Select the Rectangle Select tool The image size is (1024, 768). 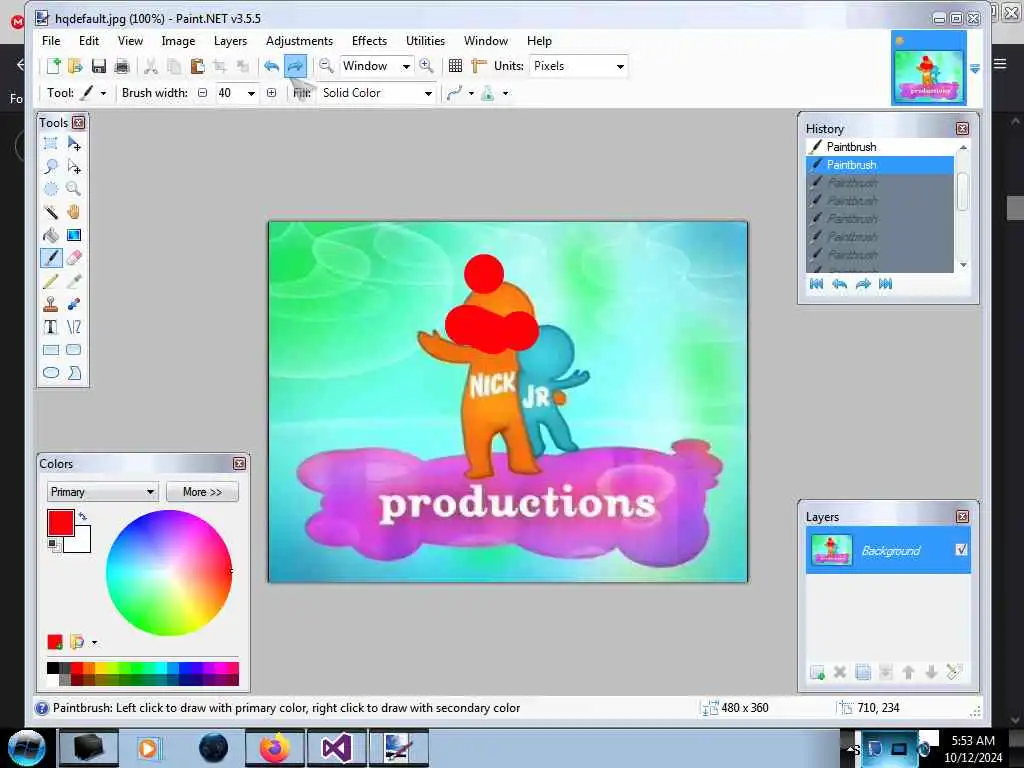[x=50, y=143]
